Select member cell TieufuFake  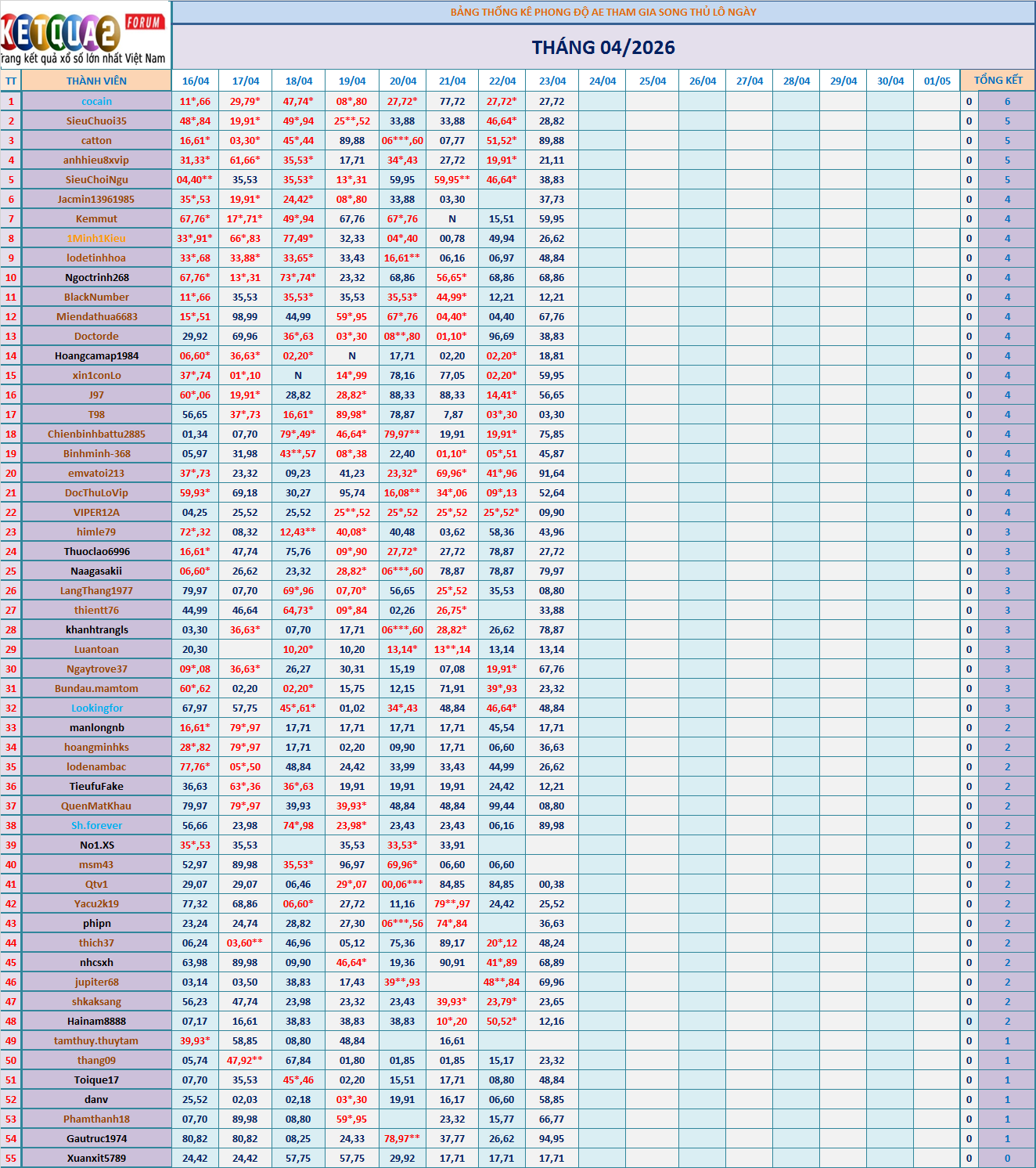tap(96, 786)
